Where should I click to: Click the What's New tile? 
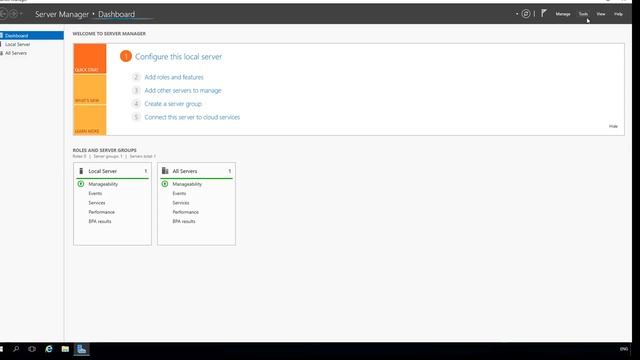[x=90, y=89]
